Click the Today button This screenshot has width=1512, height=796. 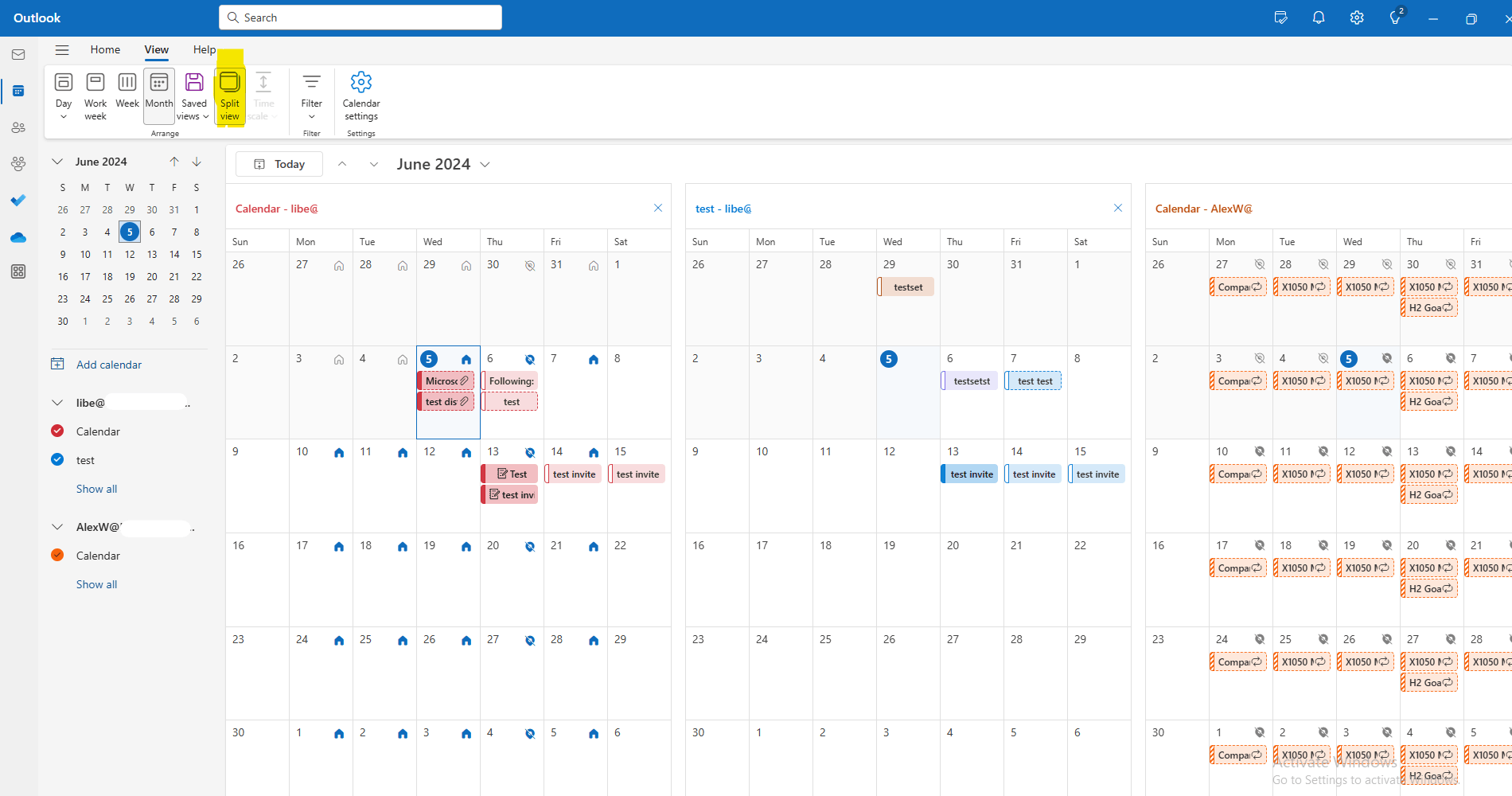(x=279, y=164)
